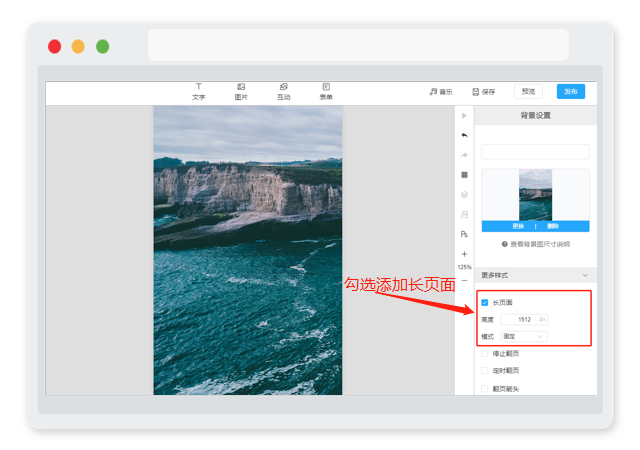The height and width of the screenshot is (450, 640).
Task: Open the 查看背景图尺寸说明 link
Action: point(540,244)
